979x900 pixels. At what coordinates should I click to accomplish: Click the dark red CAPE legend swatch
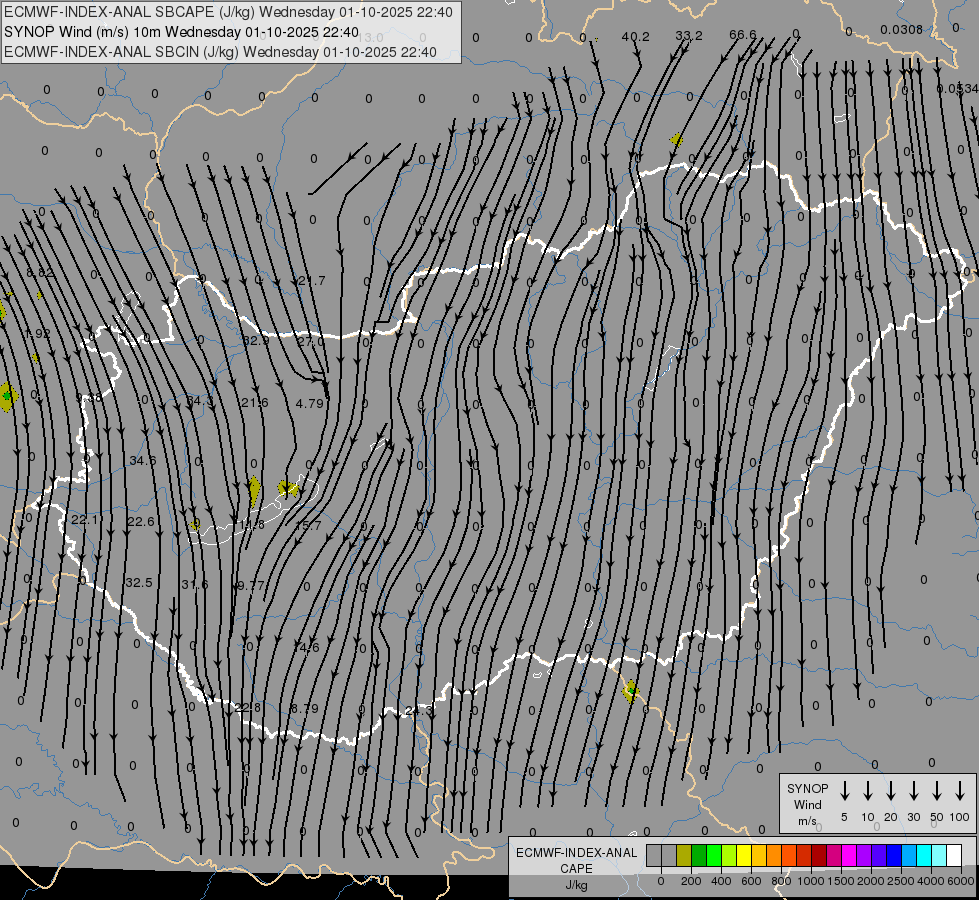pos(819,855)
